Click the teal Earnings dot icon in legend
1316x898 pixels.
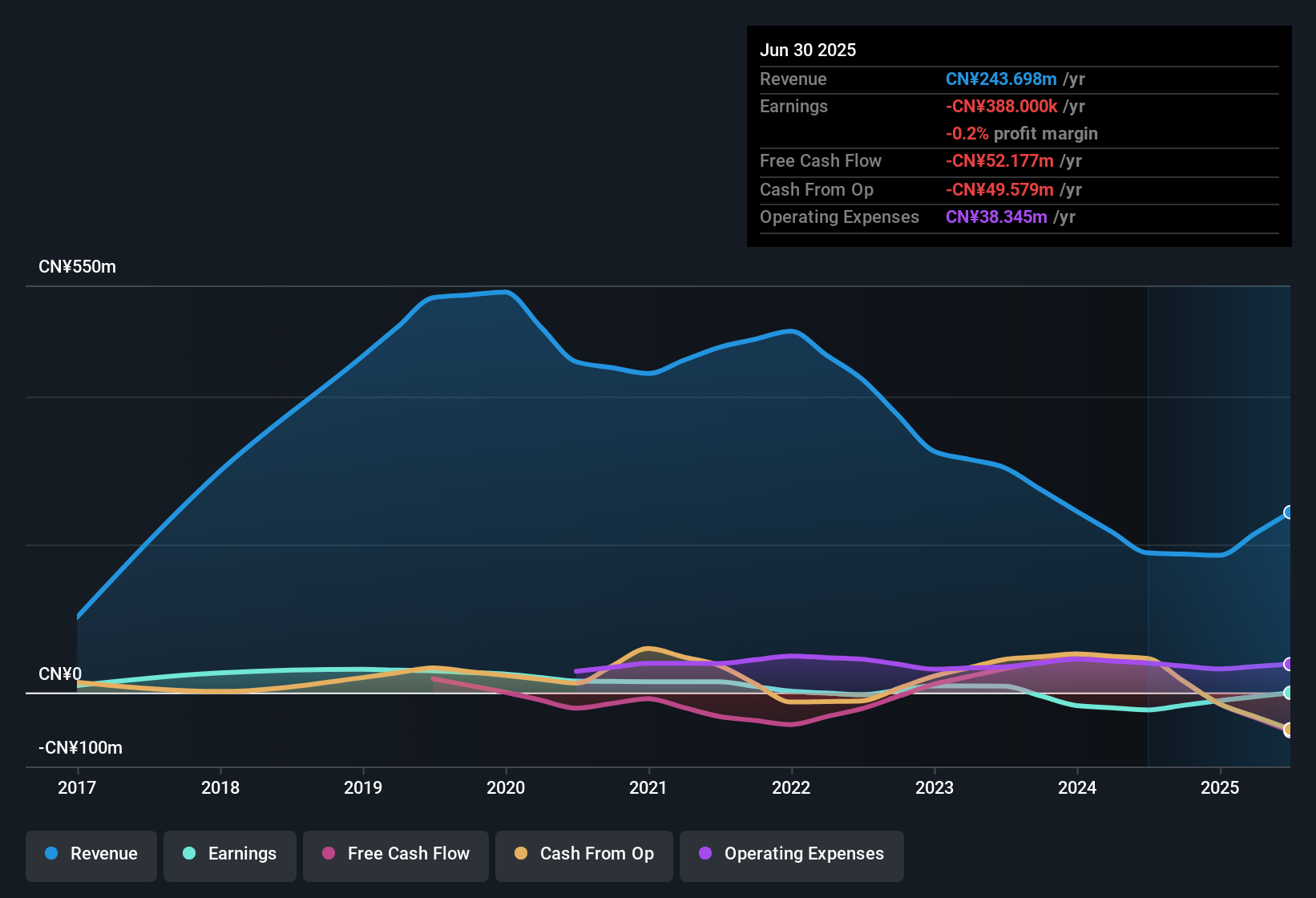tap(190, 854)
